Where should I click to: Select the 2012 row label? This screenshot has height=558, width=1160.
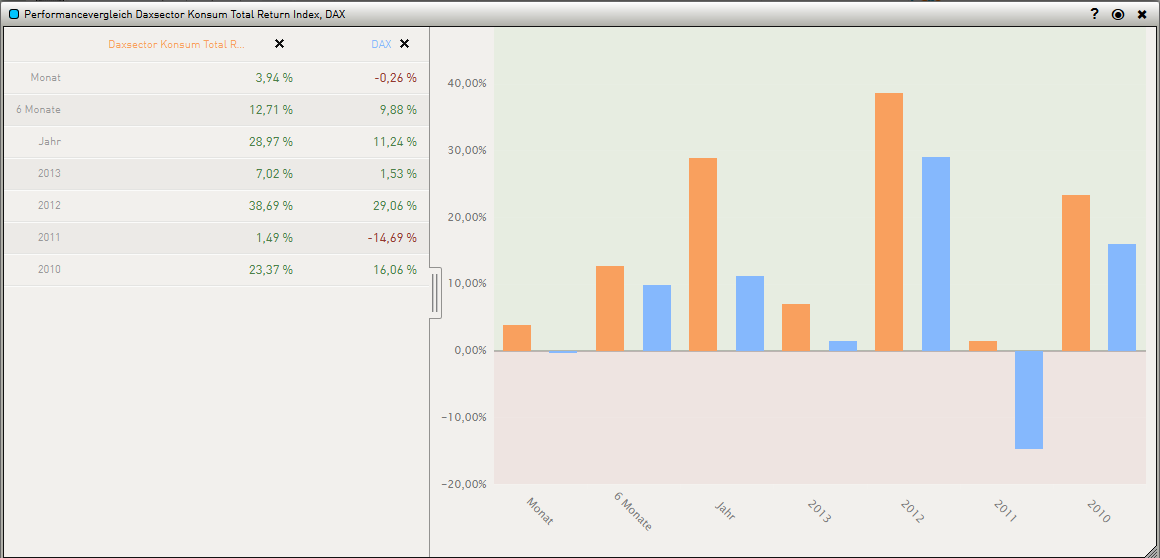click(50, 205)
